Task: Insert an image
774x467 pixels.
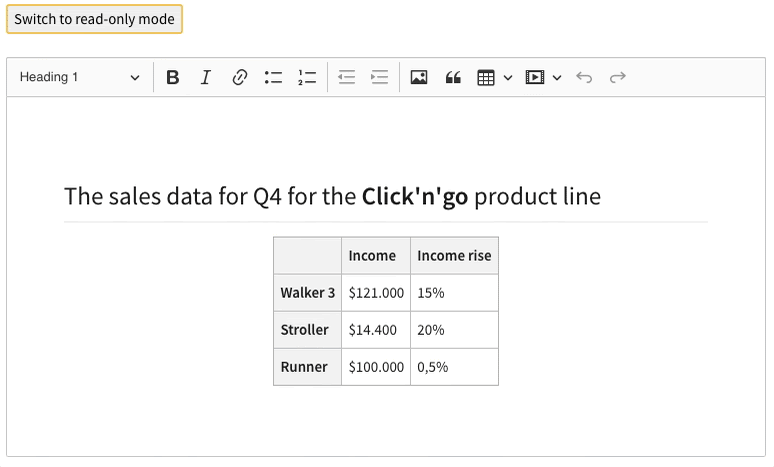Action: 419,77
